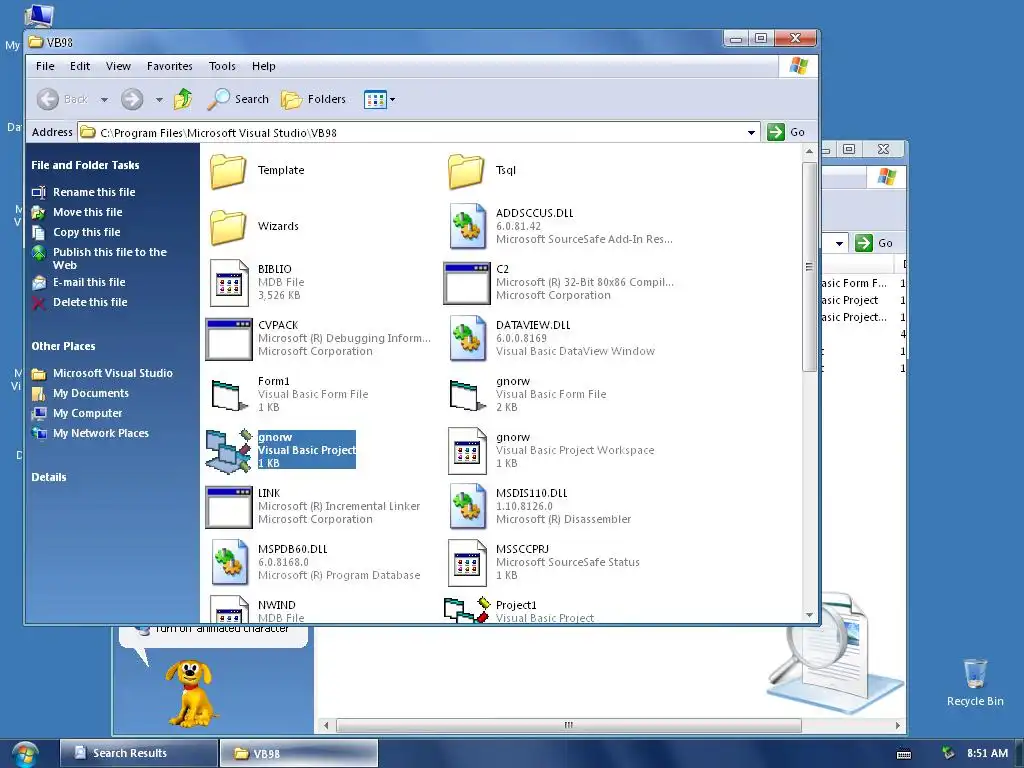Open the View menu
The image size is (1024, 768).
click(x=118, y=66)
